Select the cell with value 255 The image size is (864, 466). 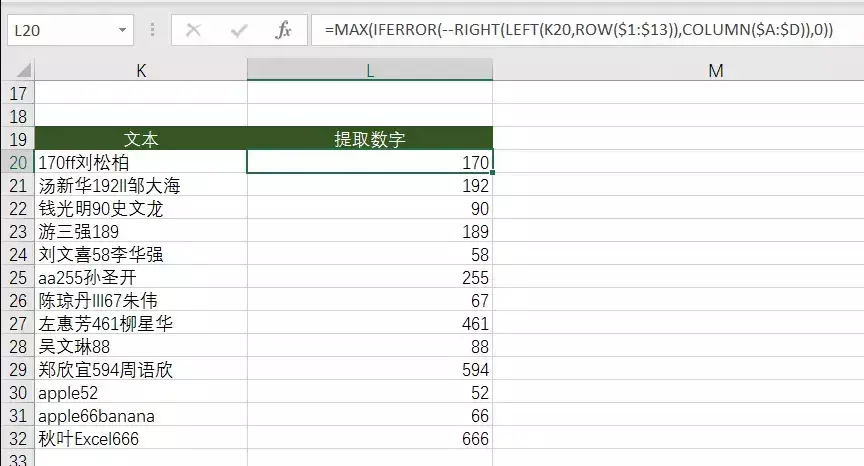(370, 278)
